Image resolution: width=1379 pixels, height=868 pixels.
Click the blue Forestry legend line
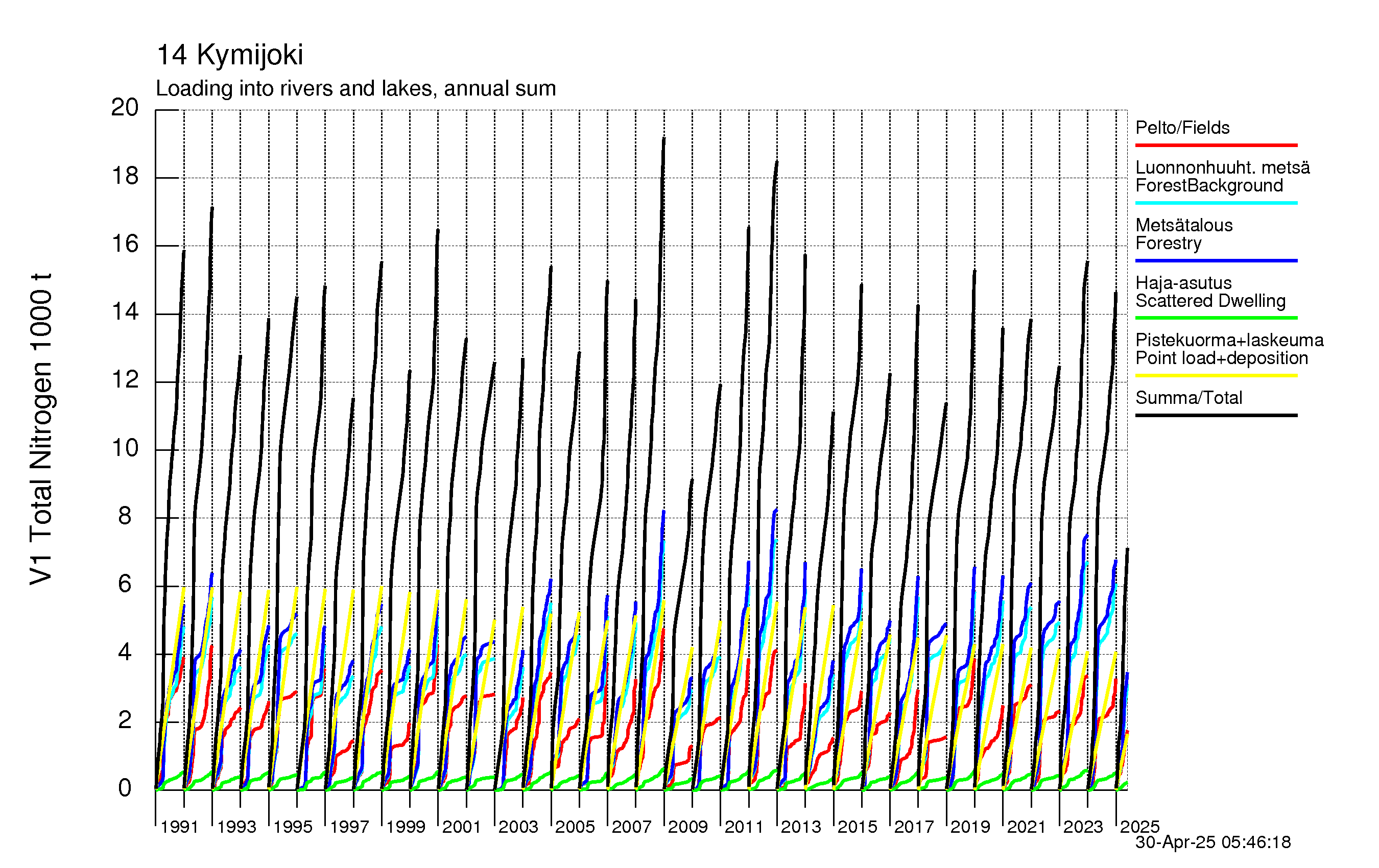coord(1217,260)
